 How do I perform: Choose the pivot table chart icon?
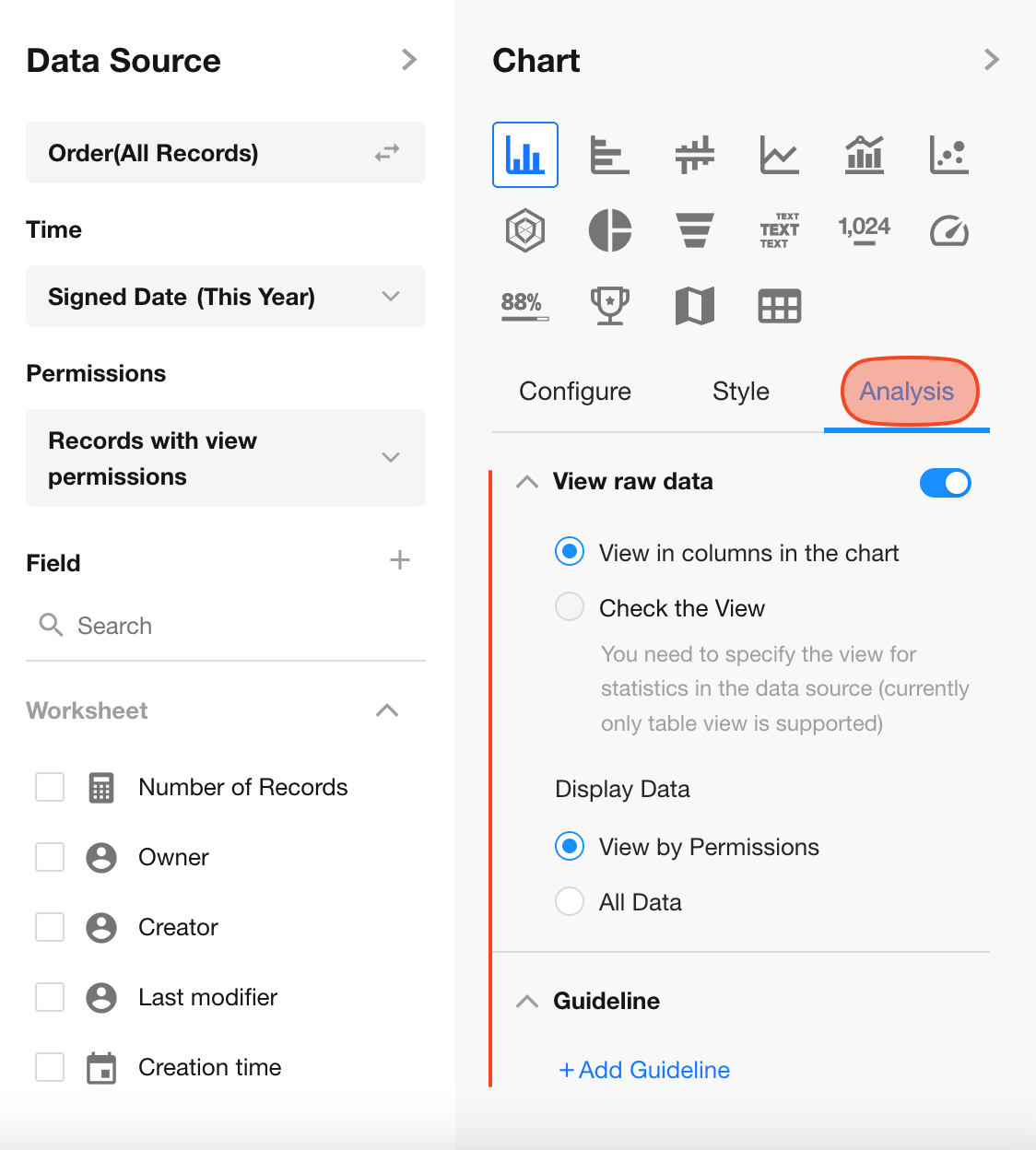pos(780,306)
